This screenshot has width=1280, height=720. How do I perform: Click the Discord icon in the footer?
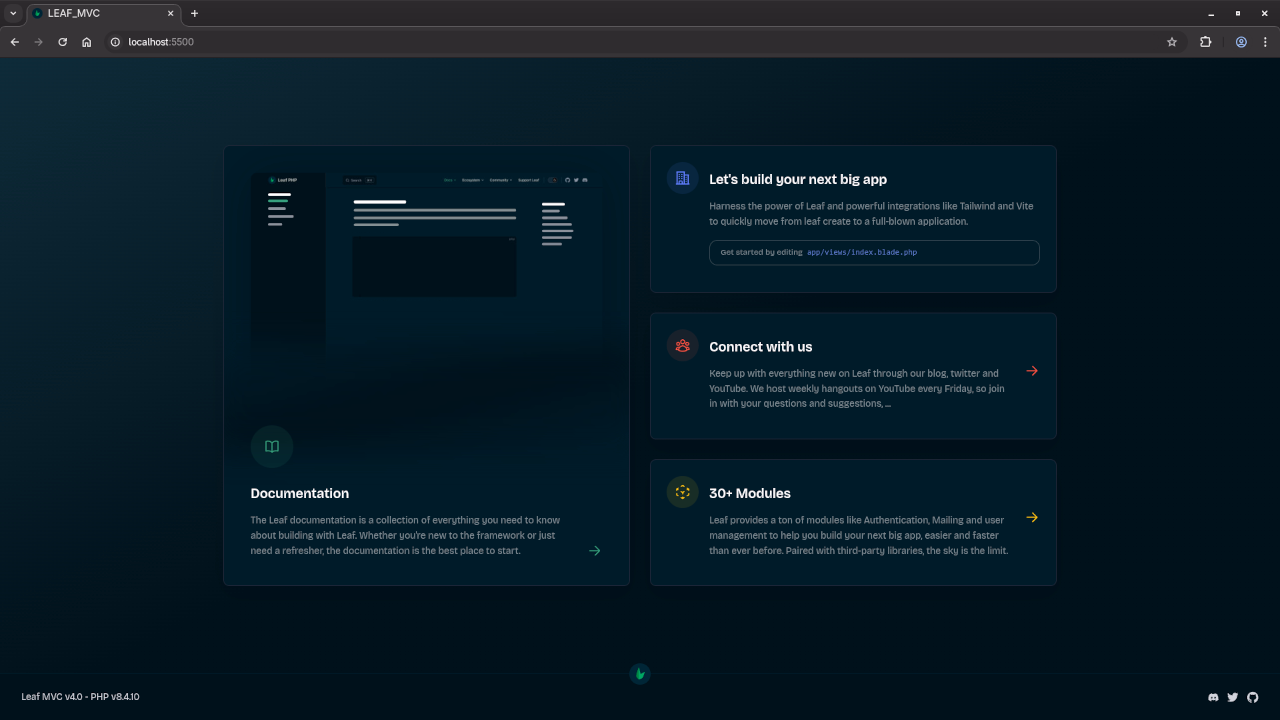coord(1214,697)
